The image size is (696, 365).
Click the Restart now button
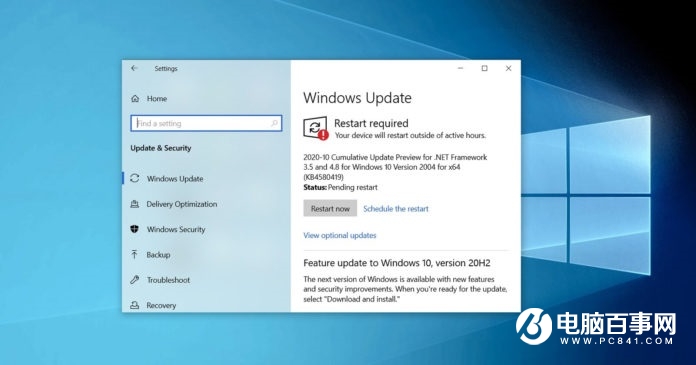coord(330,208)
